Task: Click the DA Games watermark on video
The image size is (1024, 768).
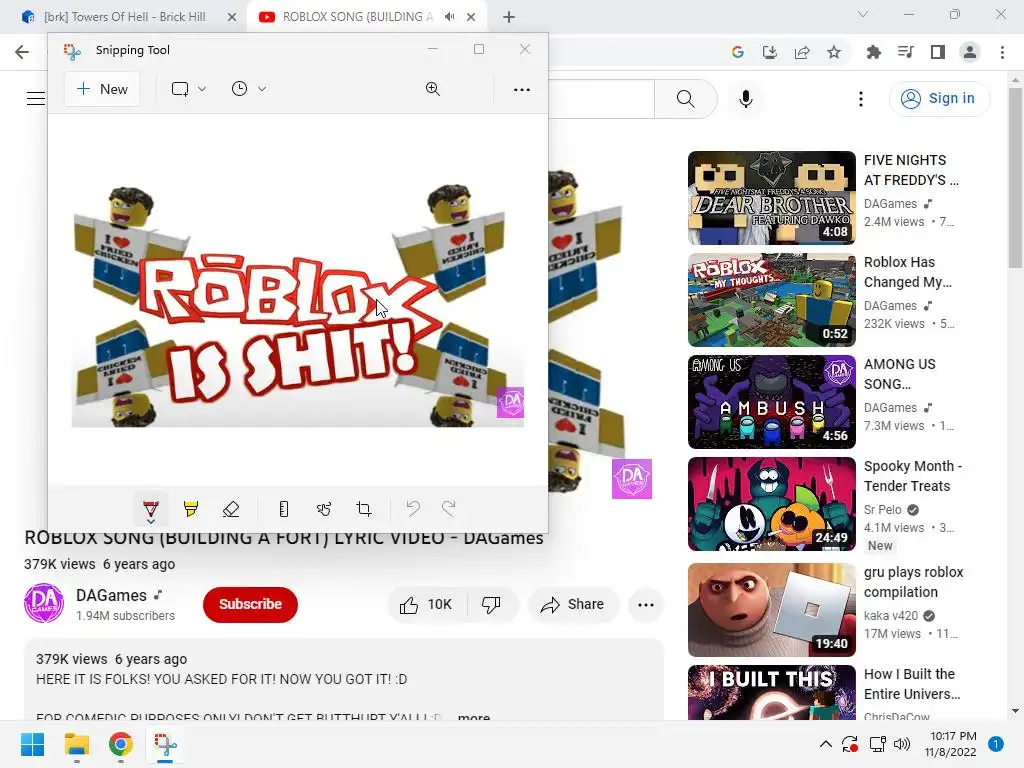Action: pyautogui.click(x=632, y=479)
